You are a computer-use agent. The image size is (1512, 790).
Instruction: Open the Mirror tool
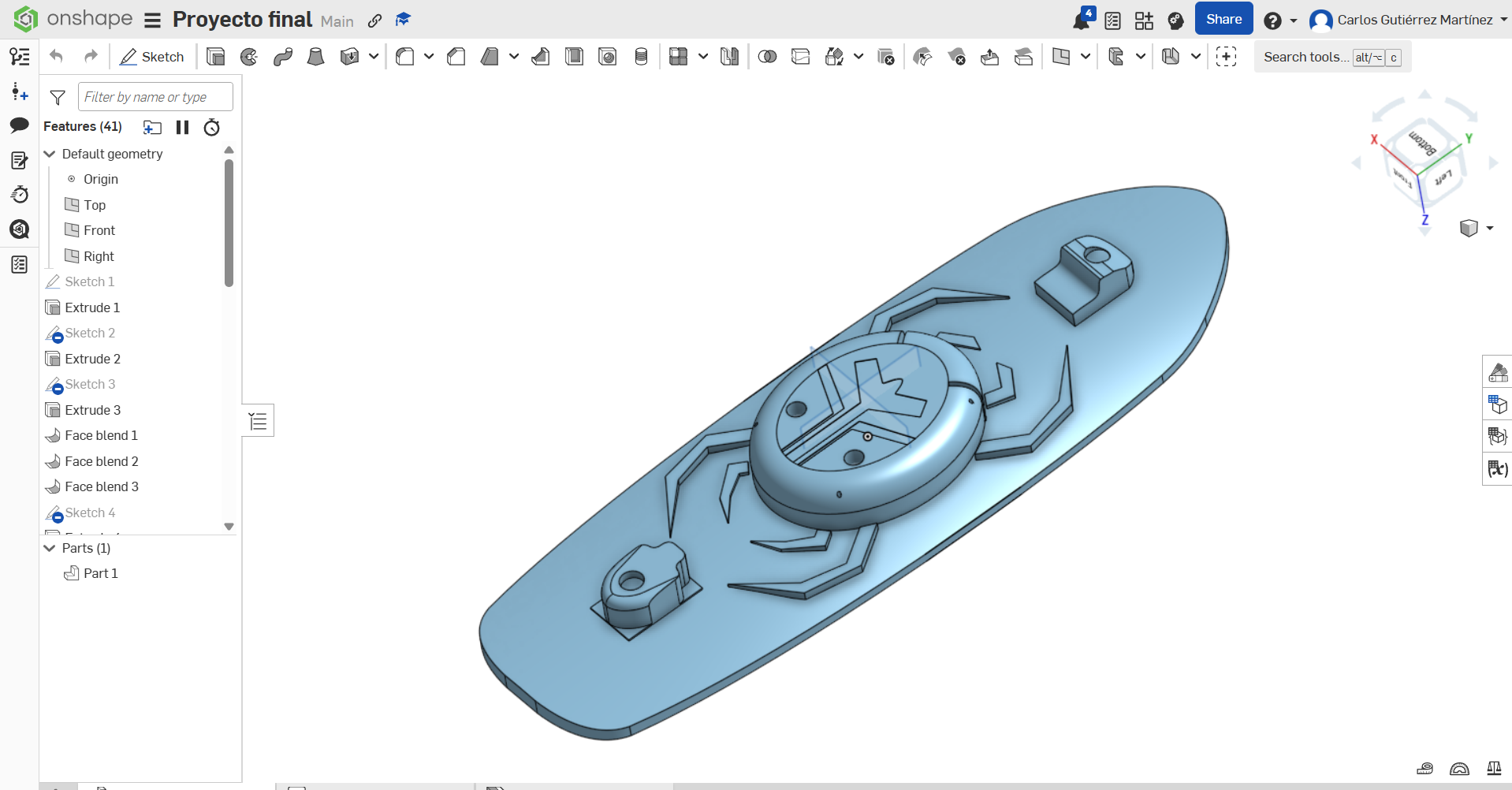(729, 57)
